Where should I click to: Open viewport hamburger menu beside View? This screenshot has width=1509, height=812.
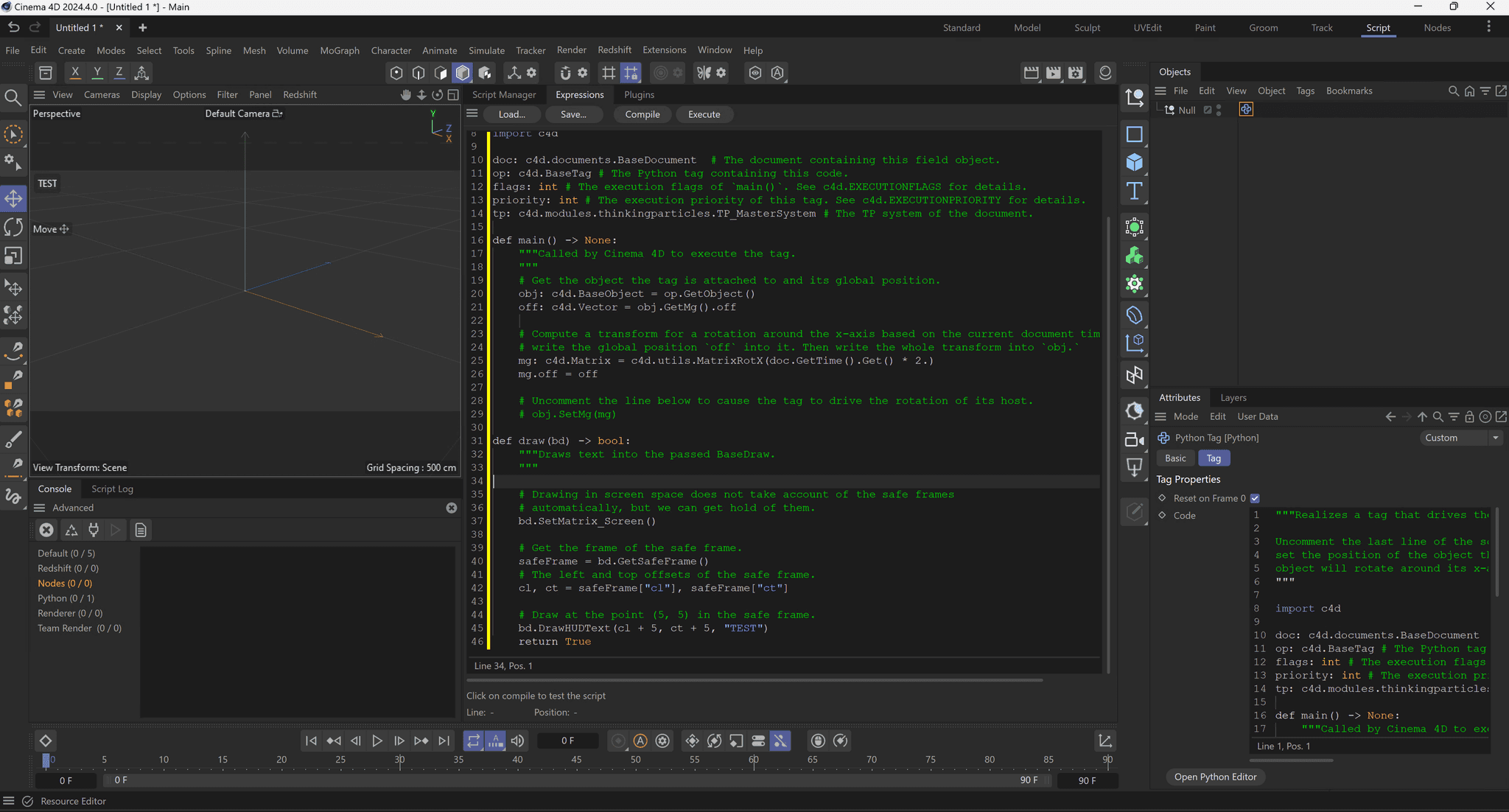point(39,94)
